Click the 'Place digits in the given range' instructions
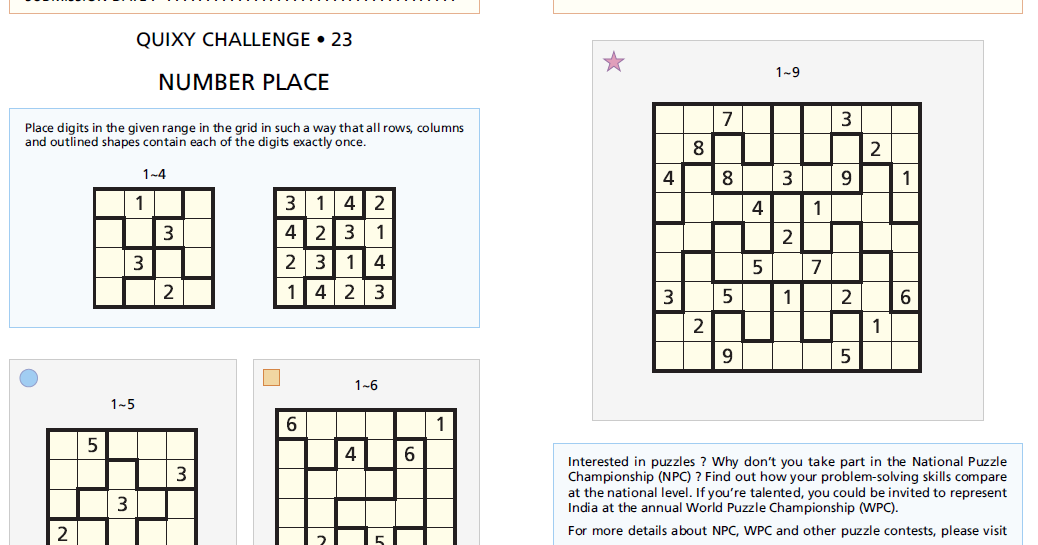The width and height of the screenshot is (1038, 545). (244, 135)
